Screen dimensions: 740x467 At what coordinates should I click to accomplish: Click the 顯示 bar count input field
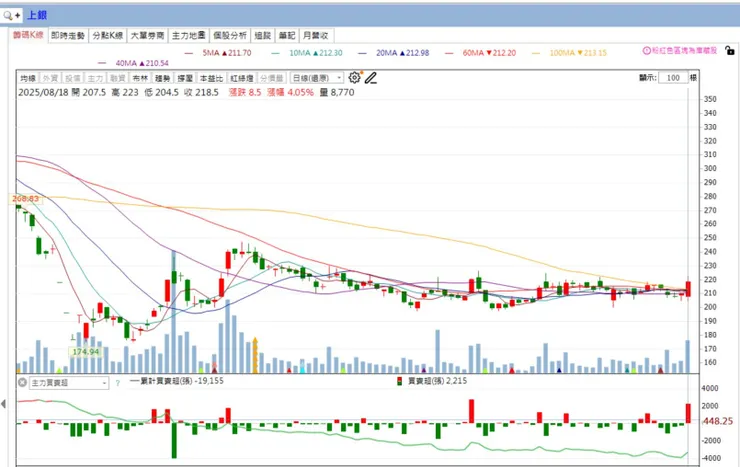click(x=673, y=78)
